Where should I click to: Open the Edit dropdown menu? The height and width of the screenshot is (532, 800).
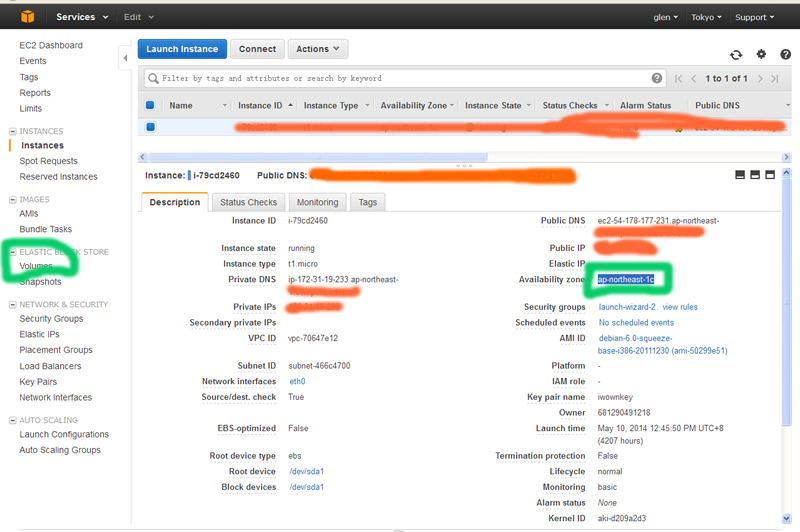point(138,17)
